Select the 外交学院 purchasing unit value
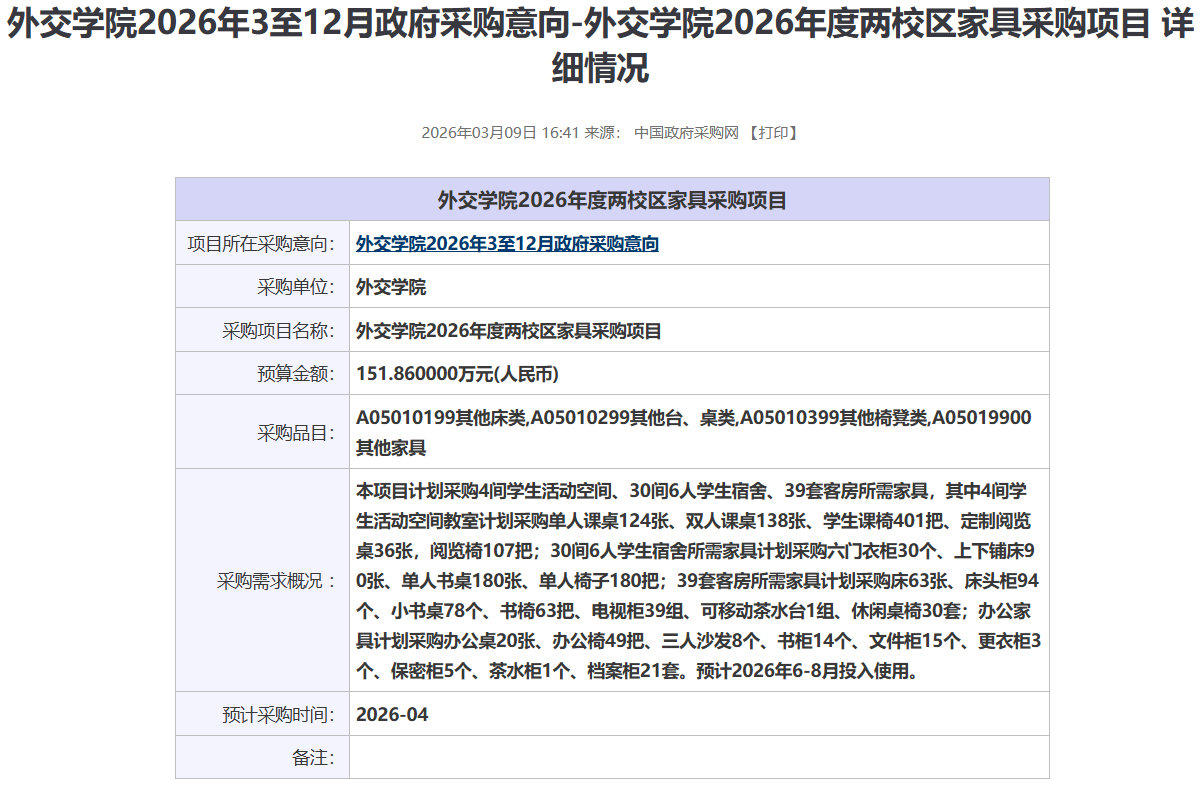 (x=391, y=288)
